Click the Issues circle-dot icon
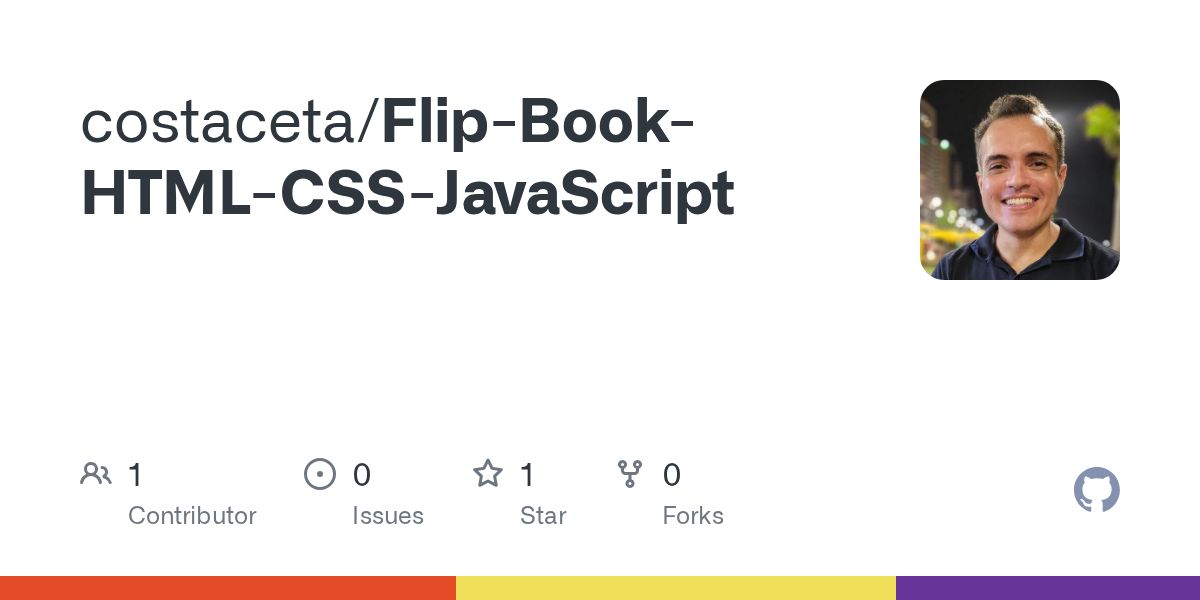 click(319, 474)
